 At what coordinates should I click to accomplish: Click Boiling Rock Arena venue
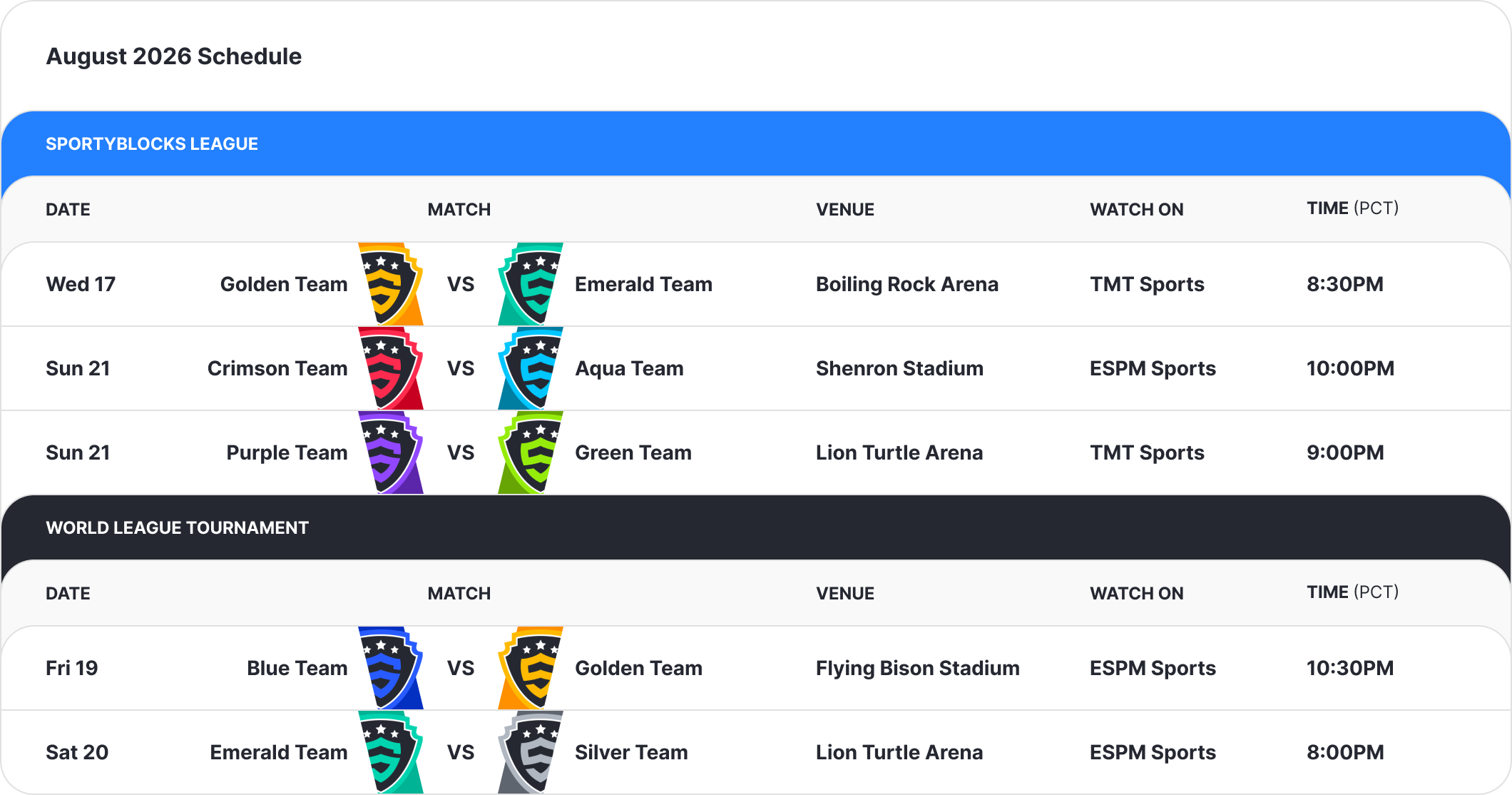pyautogui.click(x=907, y=284)
